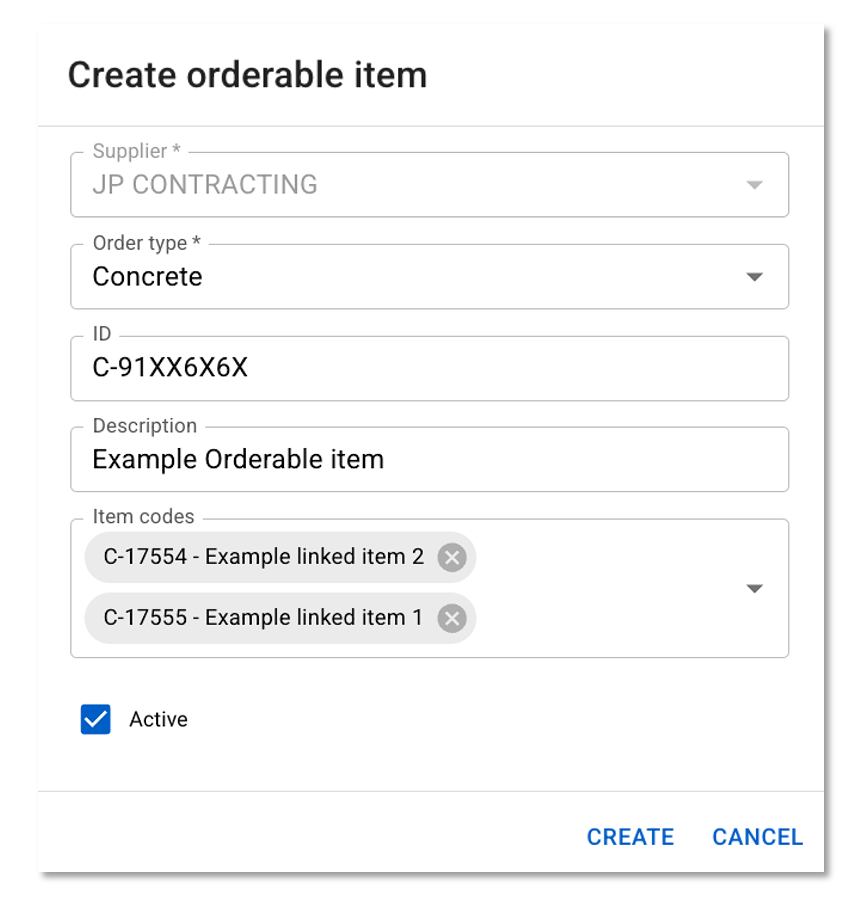Click the Supplier dropdown arrow

(755, 185)
